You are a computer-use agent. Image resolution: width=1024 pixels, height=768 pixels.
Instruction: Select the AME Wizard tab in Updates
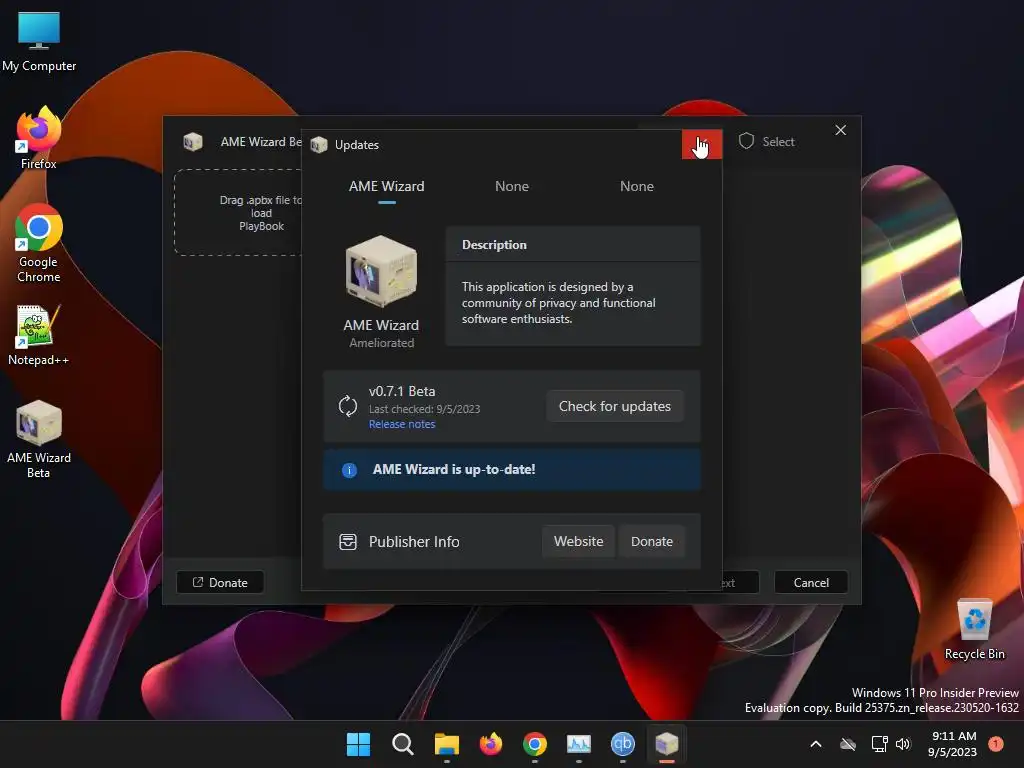point(387,187)
